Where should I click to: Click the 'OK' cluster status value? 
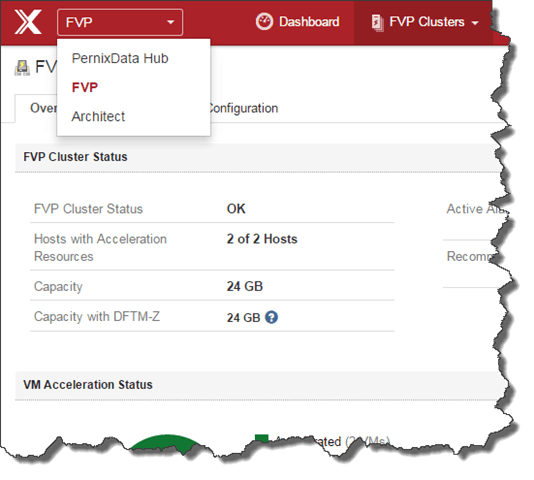(x=236, y=209)
